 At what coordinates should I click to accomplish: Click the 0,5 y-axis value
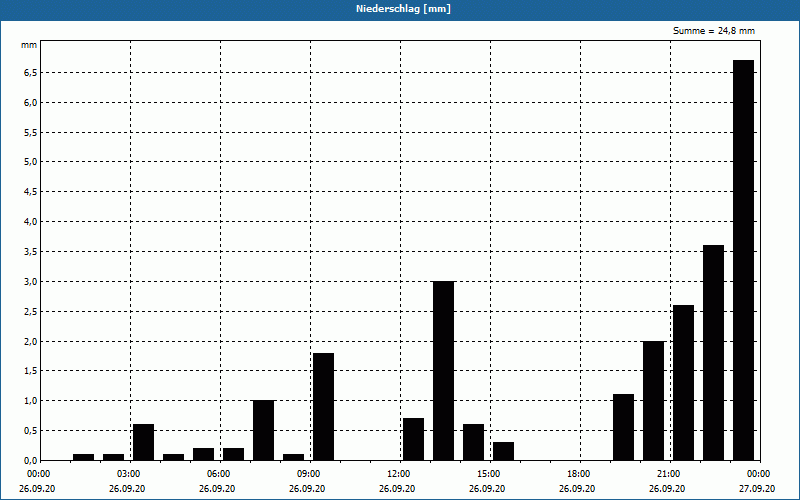[31, 431]
